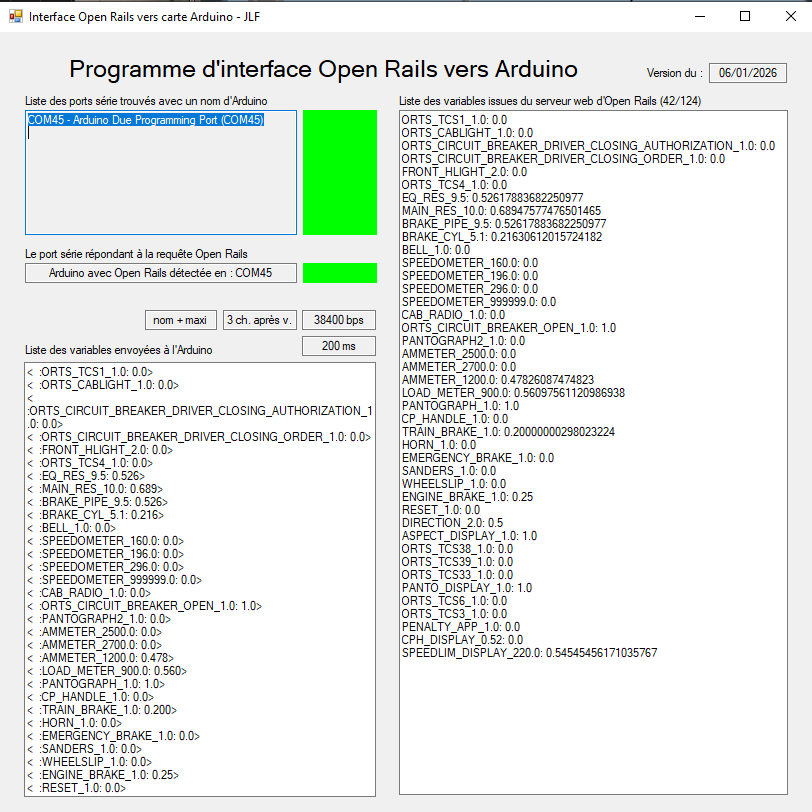Click the application icon in the title bar
The width and height of the screenshot is (812, 812).
coord(15,17)
